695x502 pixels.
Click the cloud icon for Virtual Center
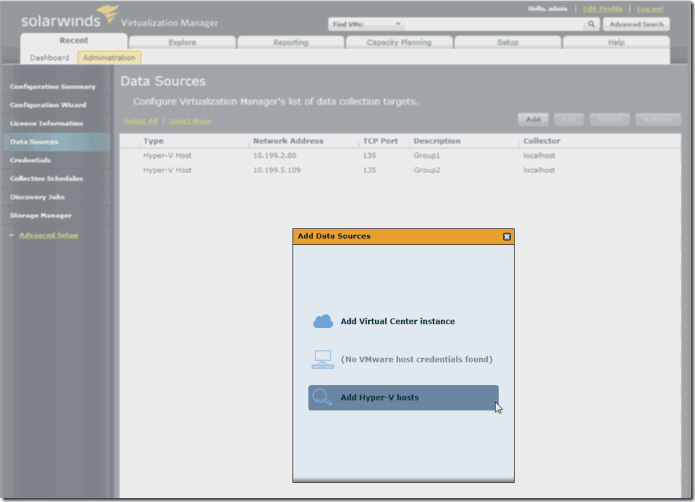point(323,321)
